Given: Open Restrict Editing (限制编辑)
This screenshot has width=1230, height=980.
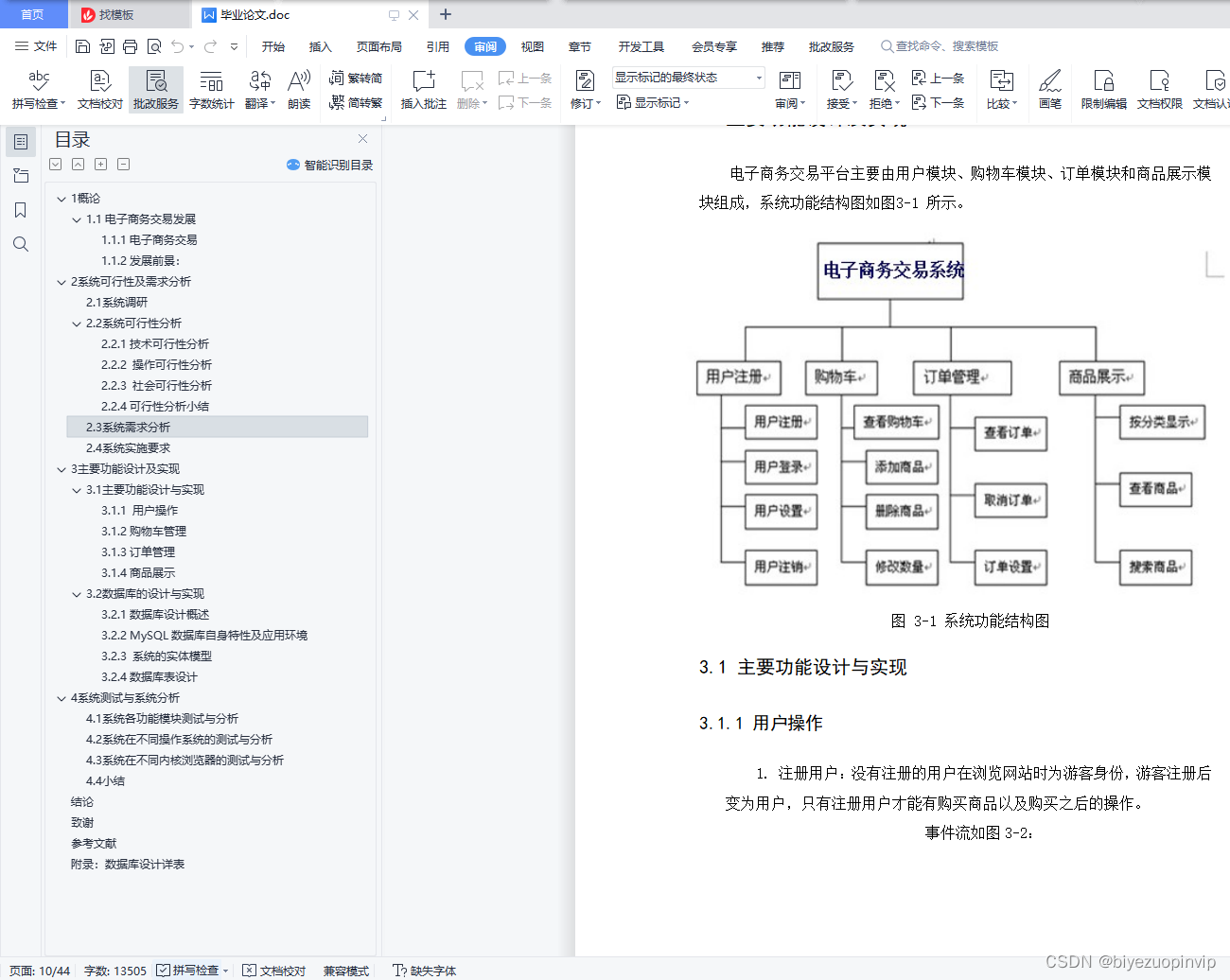Looking at the screenshot, I should 1104,90.
